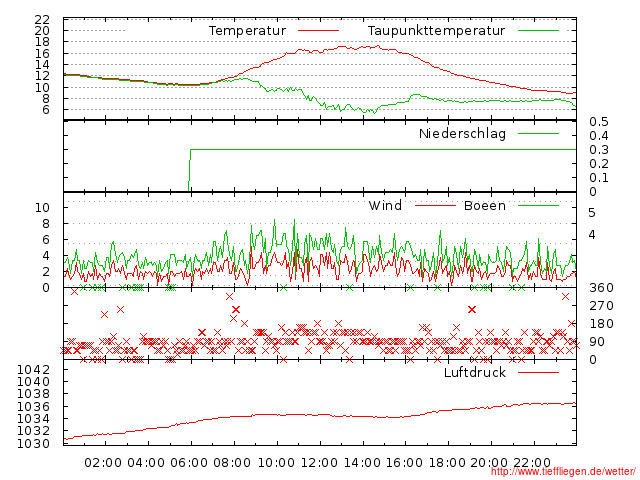Viewport: 640px width, 480px height.
Task: Click the 02:00 time axis label
Action: click(x=103, y=463)
